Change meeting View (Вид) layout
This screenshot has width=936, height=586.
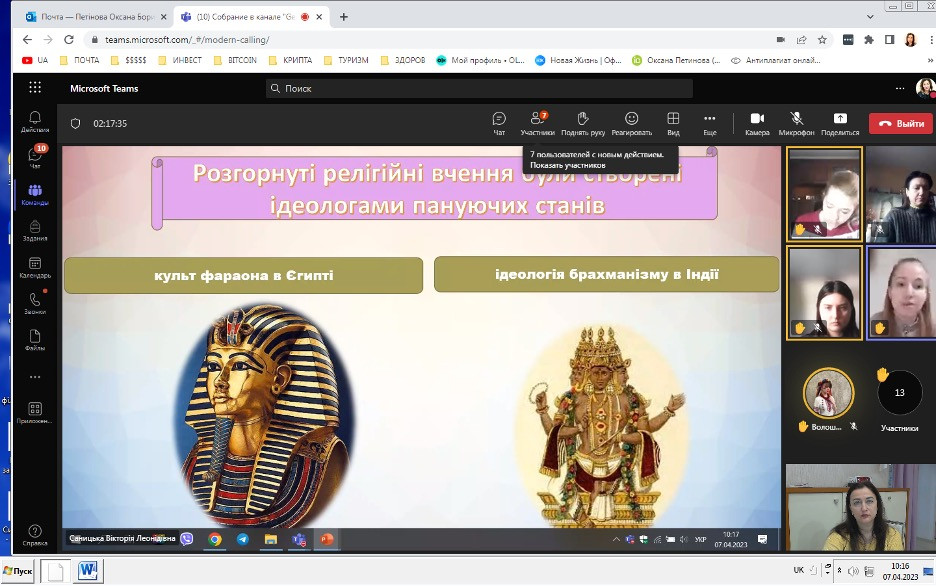point(673,124)
